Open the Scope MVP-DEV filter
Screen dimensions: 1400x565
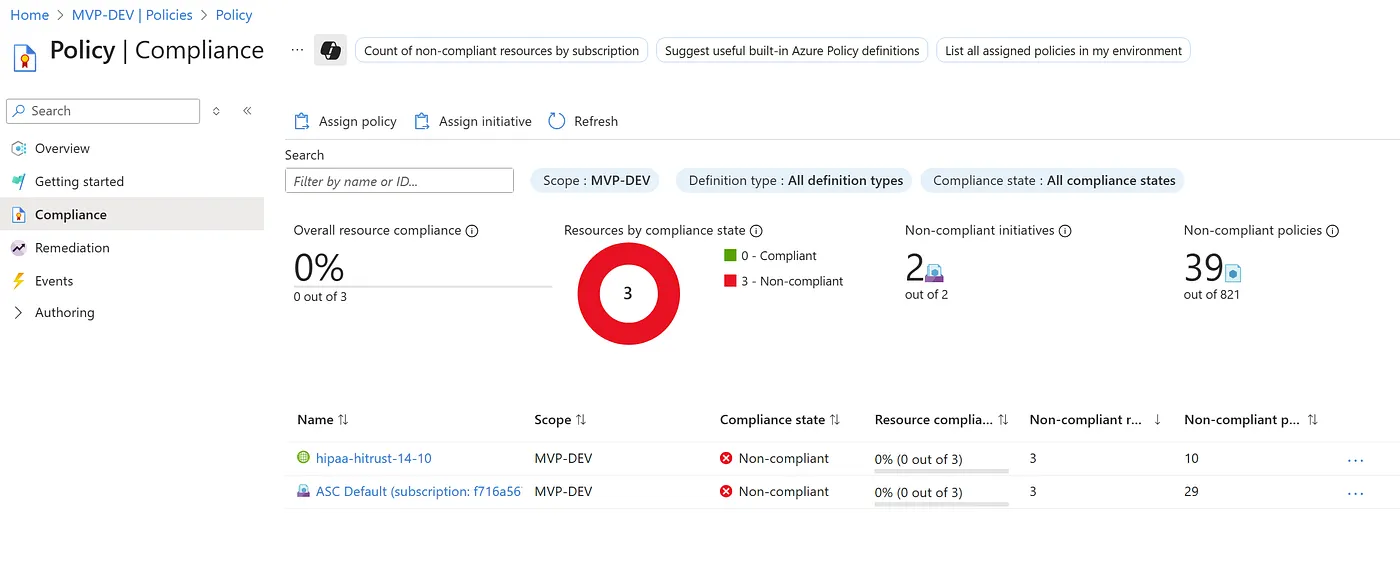596,181
